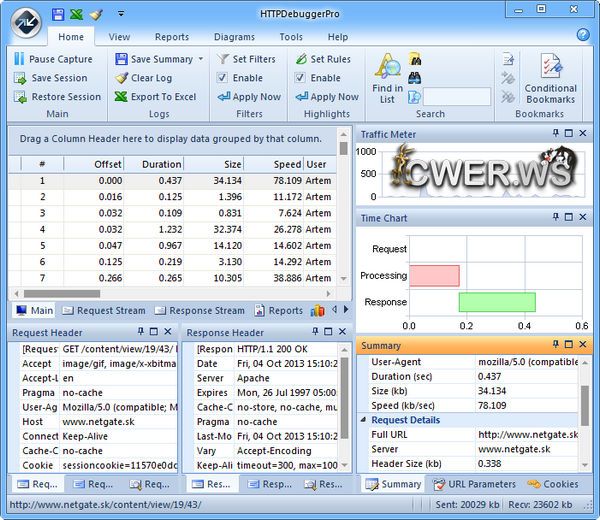This screenshot has height=520, width=600.
Task: Maximize the Response Header panel
Action: [x=328, y=331]
